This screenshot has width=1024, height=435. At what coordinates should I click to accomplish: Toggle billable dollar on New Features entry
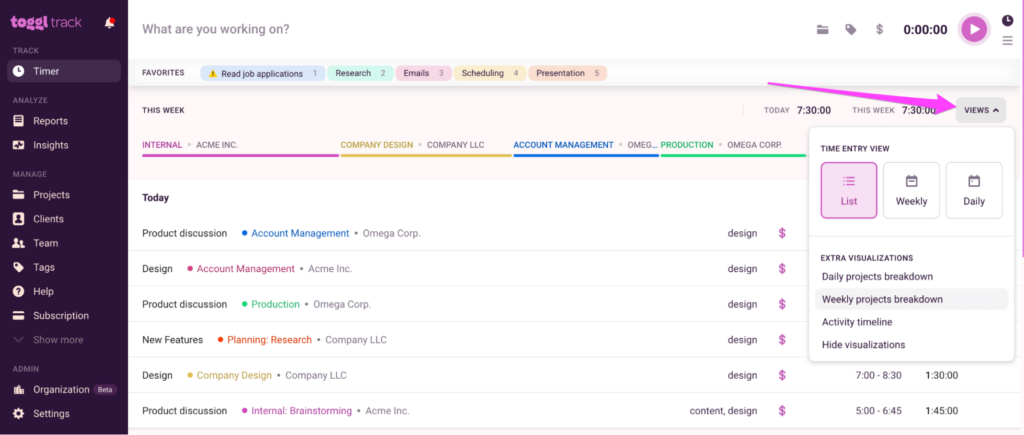pyautogui.click(x=782, y=340)
